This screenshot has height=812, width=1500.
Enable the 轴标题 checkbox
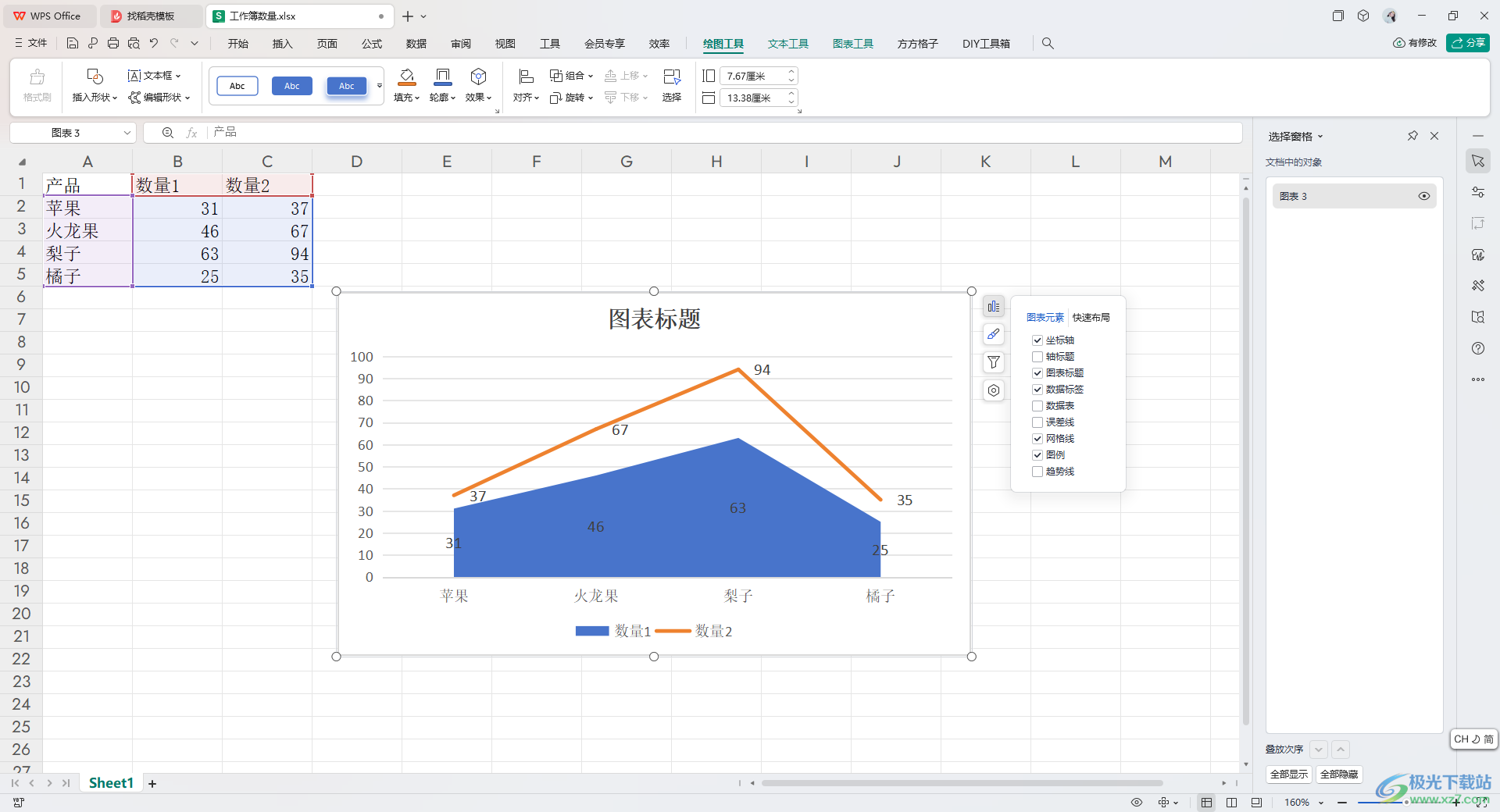pos(1037,357)
